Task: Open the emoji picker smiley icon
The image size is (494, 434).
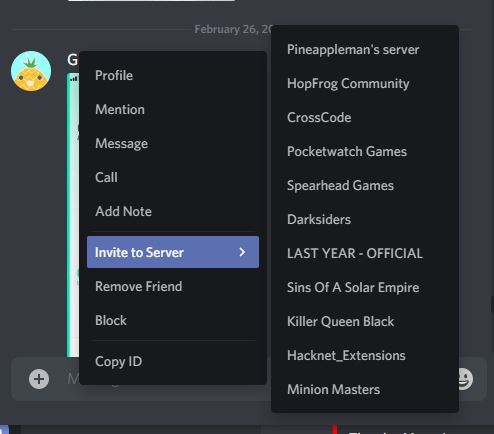Action: click(x=465, y=379)
